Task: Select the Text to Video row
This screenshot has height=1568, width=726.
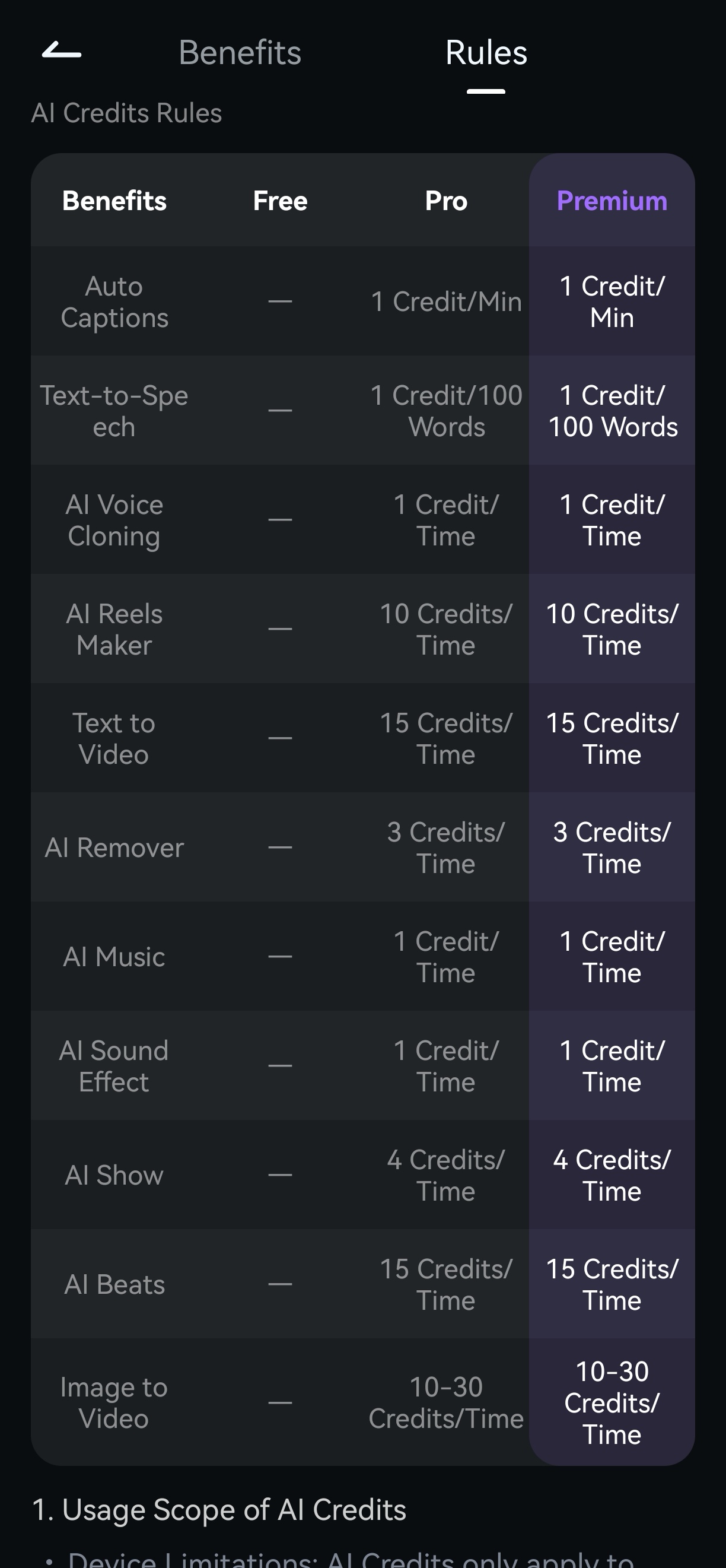Action: pos(114,738)
